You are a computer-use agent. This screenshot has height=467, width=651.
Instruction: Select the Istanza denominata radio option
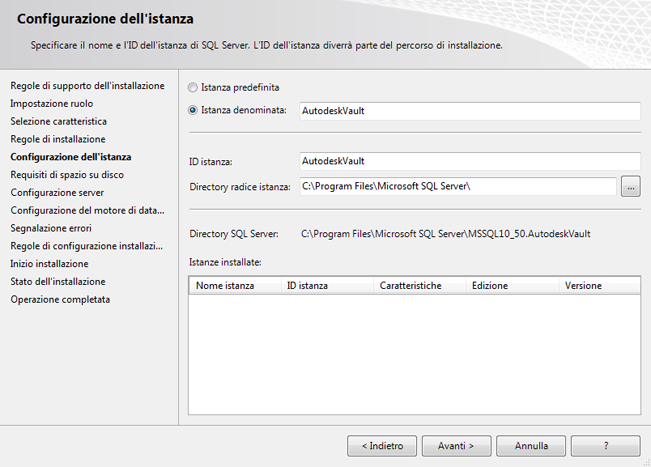pos(193,110)
